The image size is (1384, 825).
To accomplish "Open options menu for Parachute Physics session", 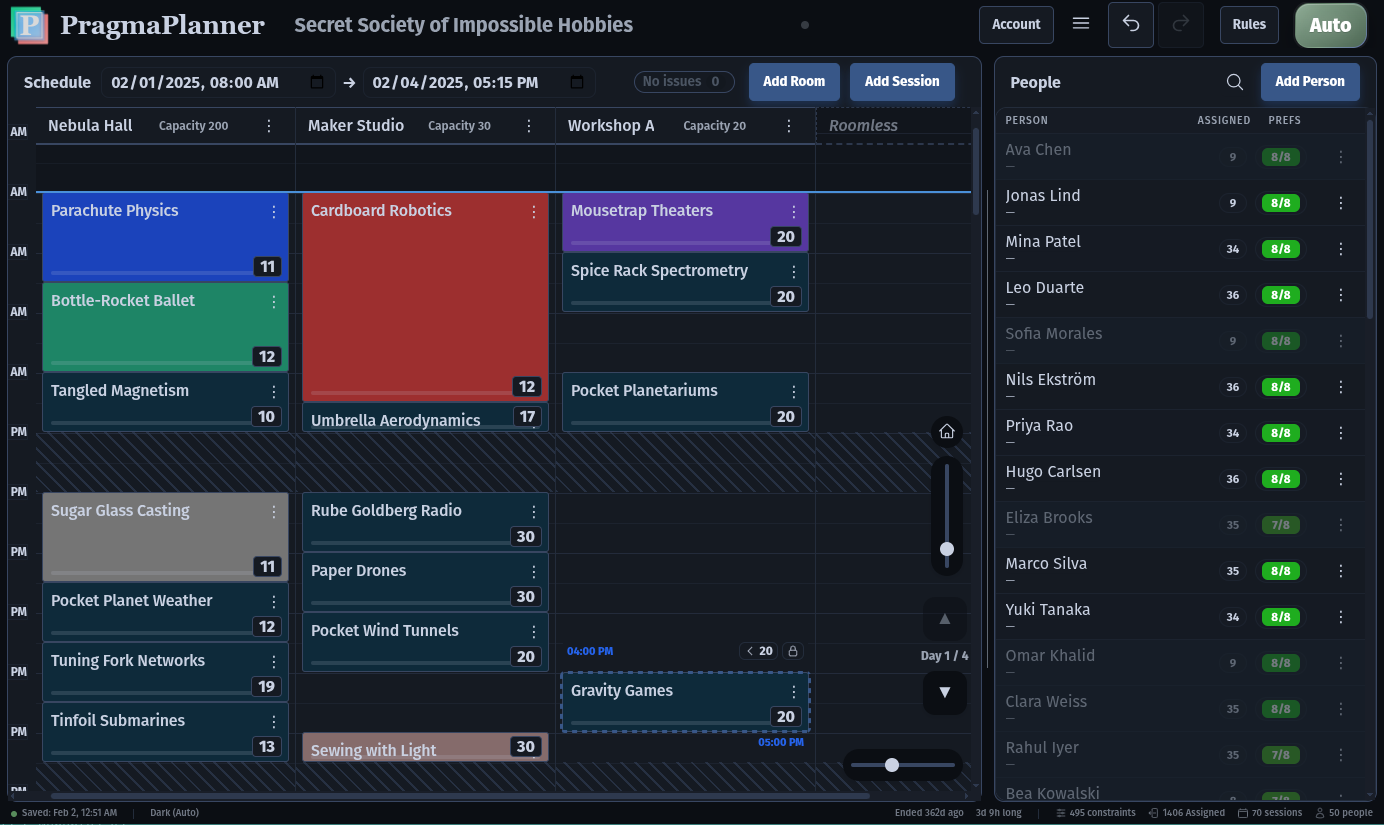I will coord(274,211).
